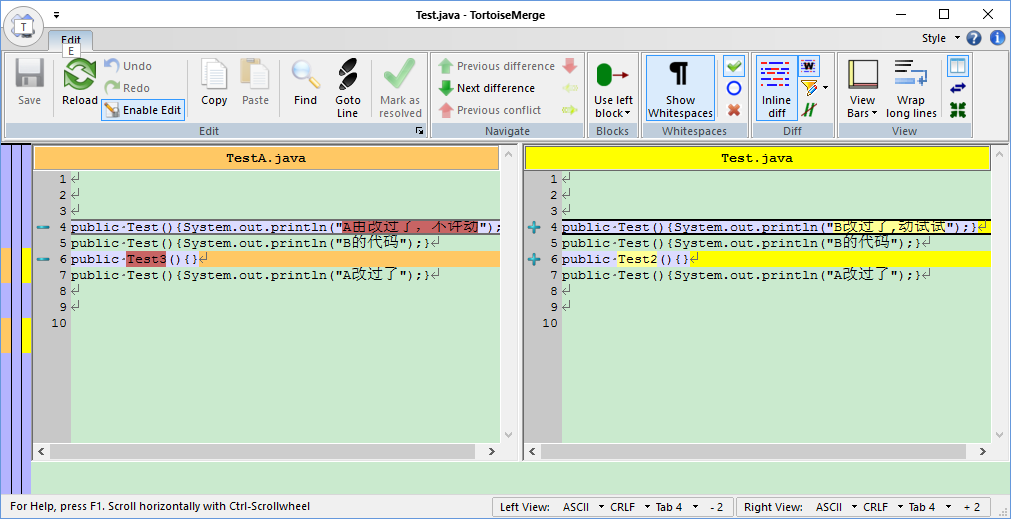This screenshot has height=519, width=1011.
Task: Go to Previous conflict
Action: point(490,110)
